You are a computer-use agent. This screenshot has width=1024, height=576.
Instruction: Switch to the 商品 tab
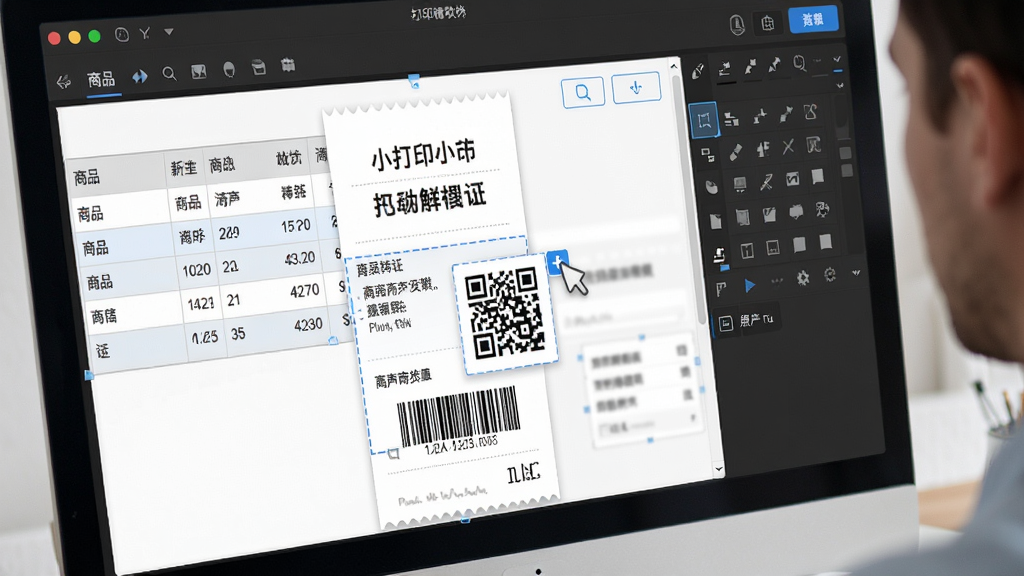pyautogui.click(x=101, y=80)
